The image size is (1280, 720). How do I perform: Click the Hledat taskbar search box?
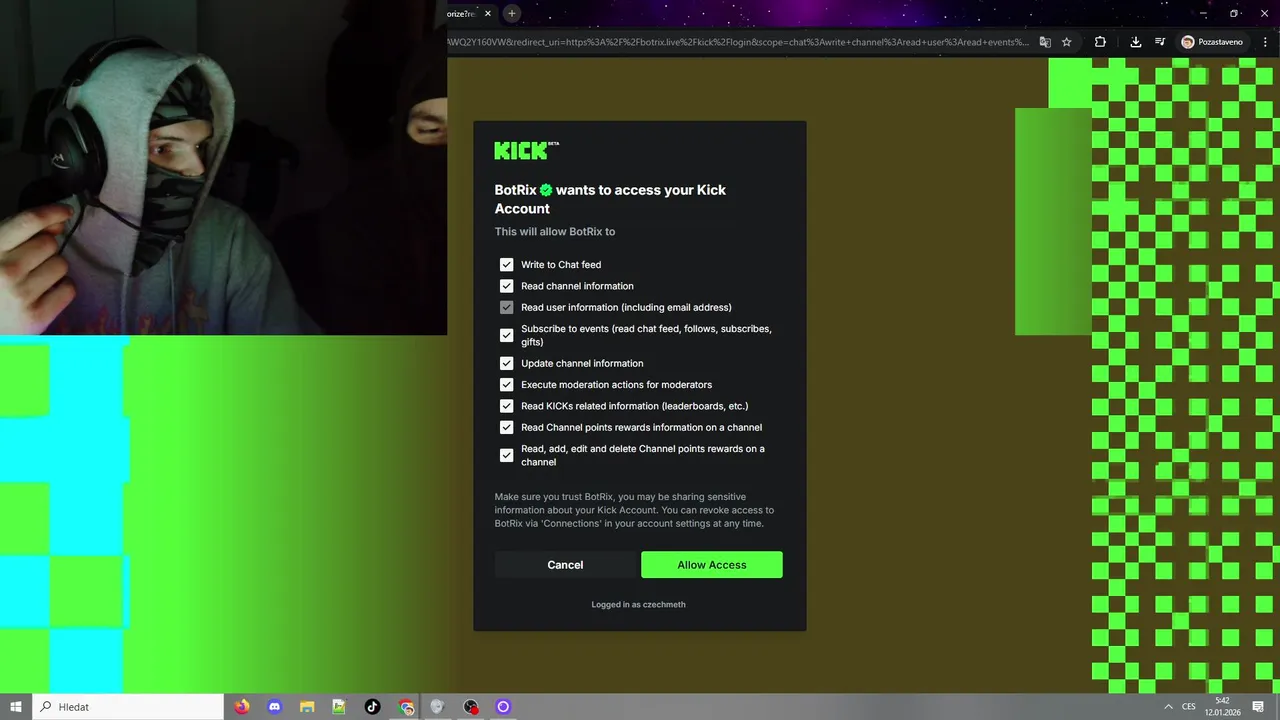pos(130,707)
